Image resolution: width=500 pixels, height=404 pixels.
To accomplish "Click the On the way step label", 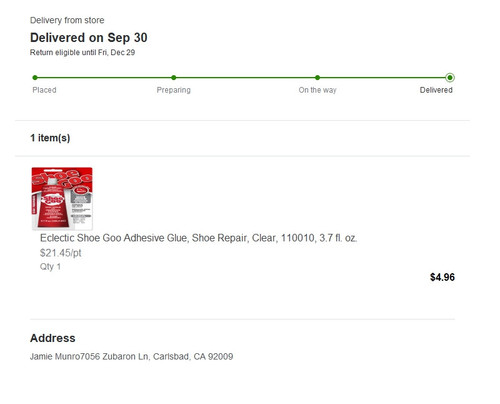I will coord(318,90).
